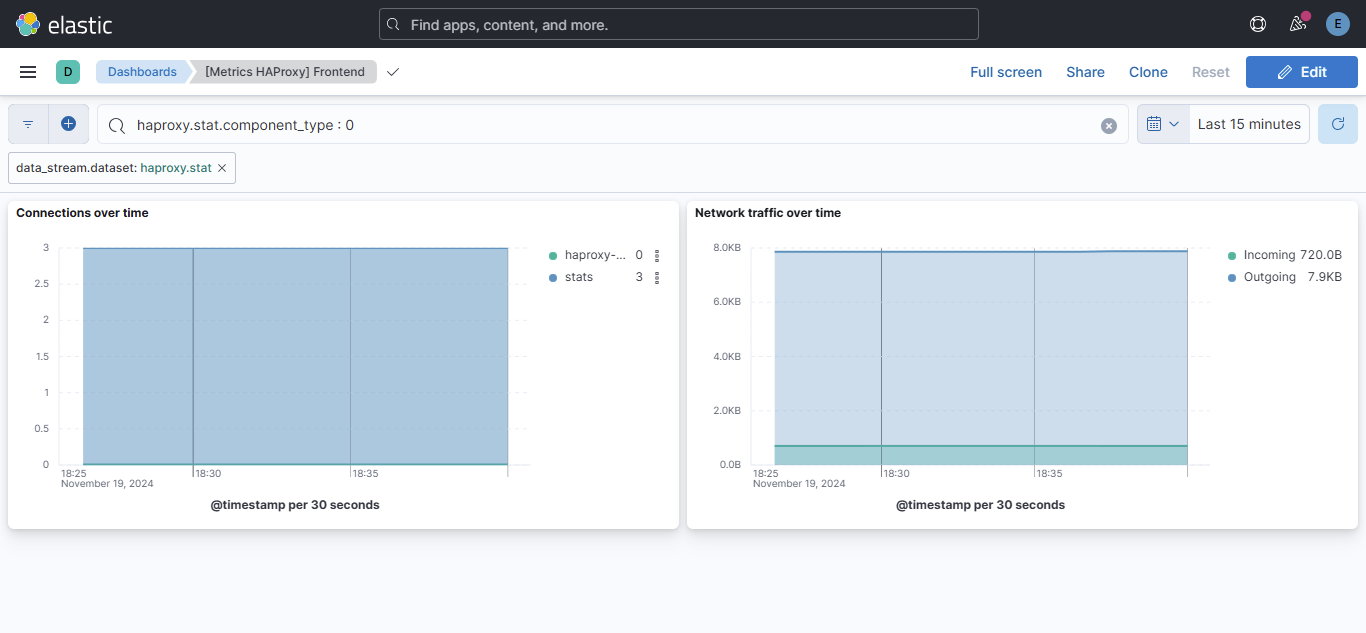The height and width of the screenshot is (633, 1366).
Task: Clear the haproxy.stat.component_type query
Action: [1108, 125]
